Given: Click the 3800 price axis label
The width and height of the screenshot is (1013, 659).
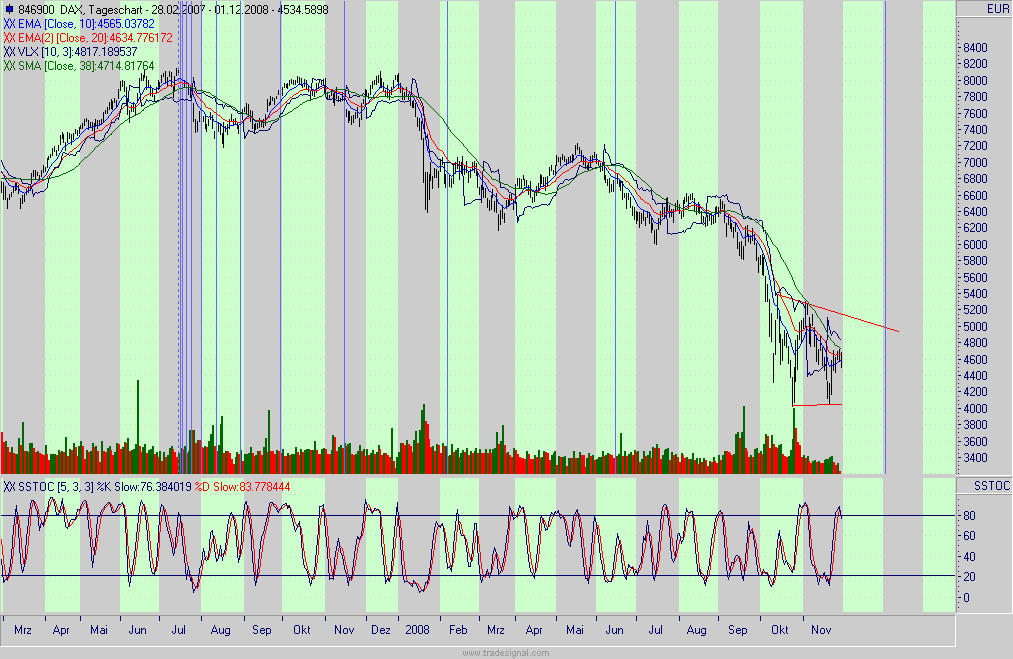Looking at the screenshot, I should 975,425.
